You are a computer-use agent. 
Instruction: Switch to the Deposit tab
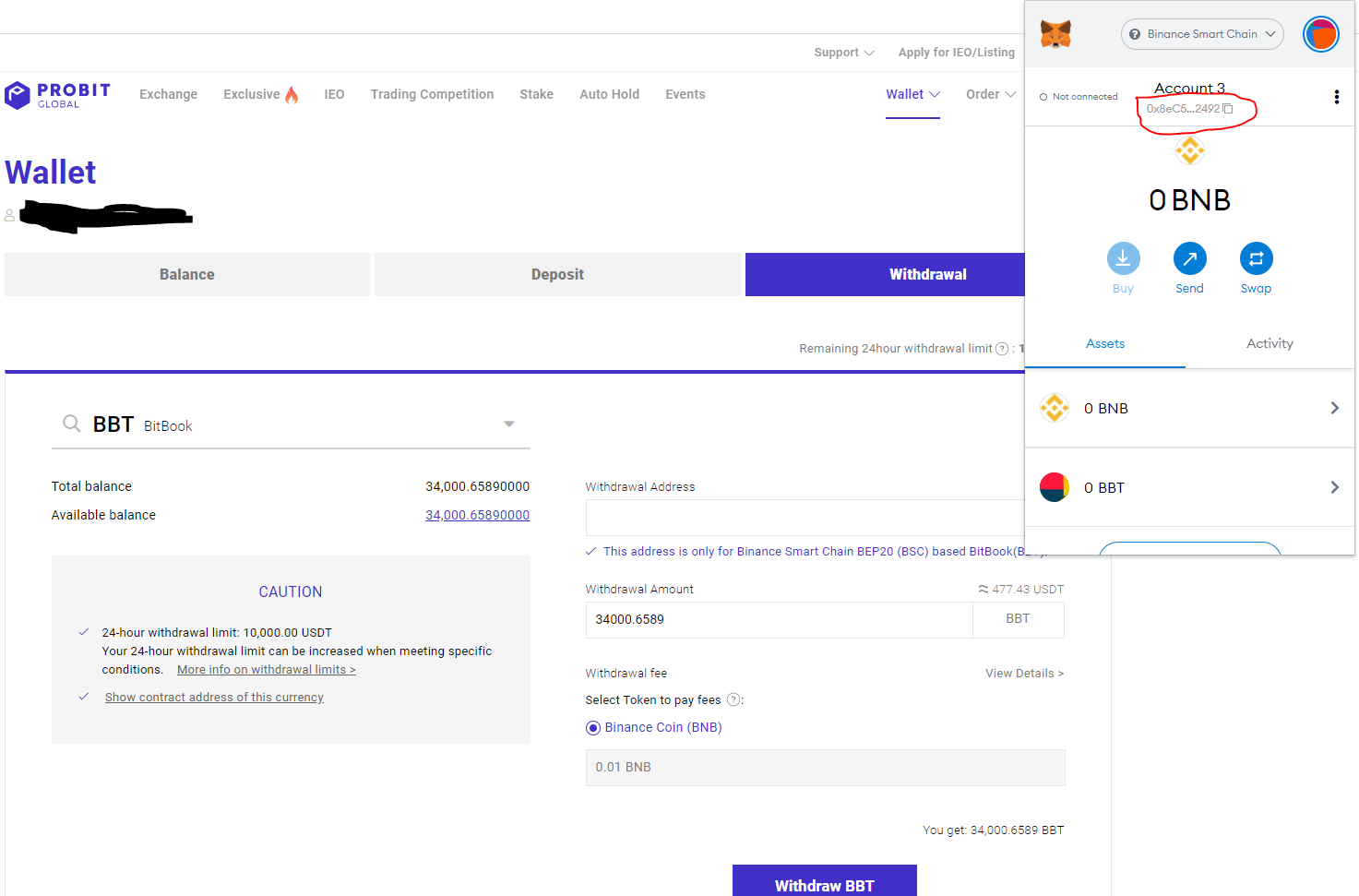[557, 274]
